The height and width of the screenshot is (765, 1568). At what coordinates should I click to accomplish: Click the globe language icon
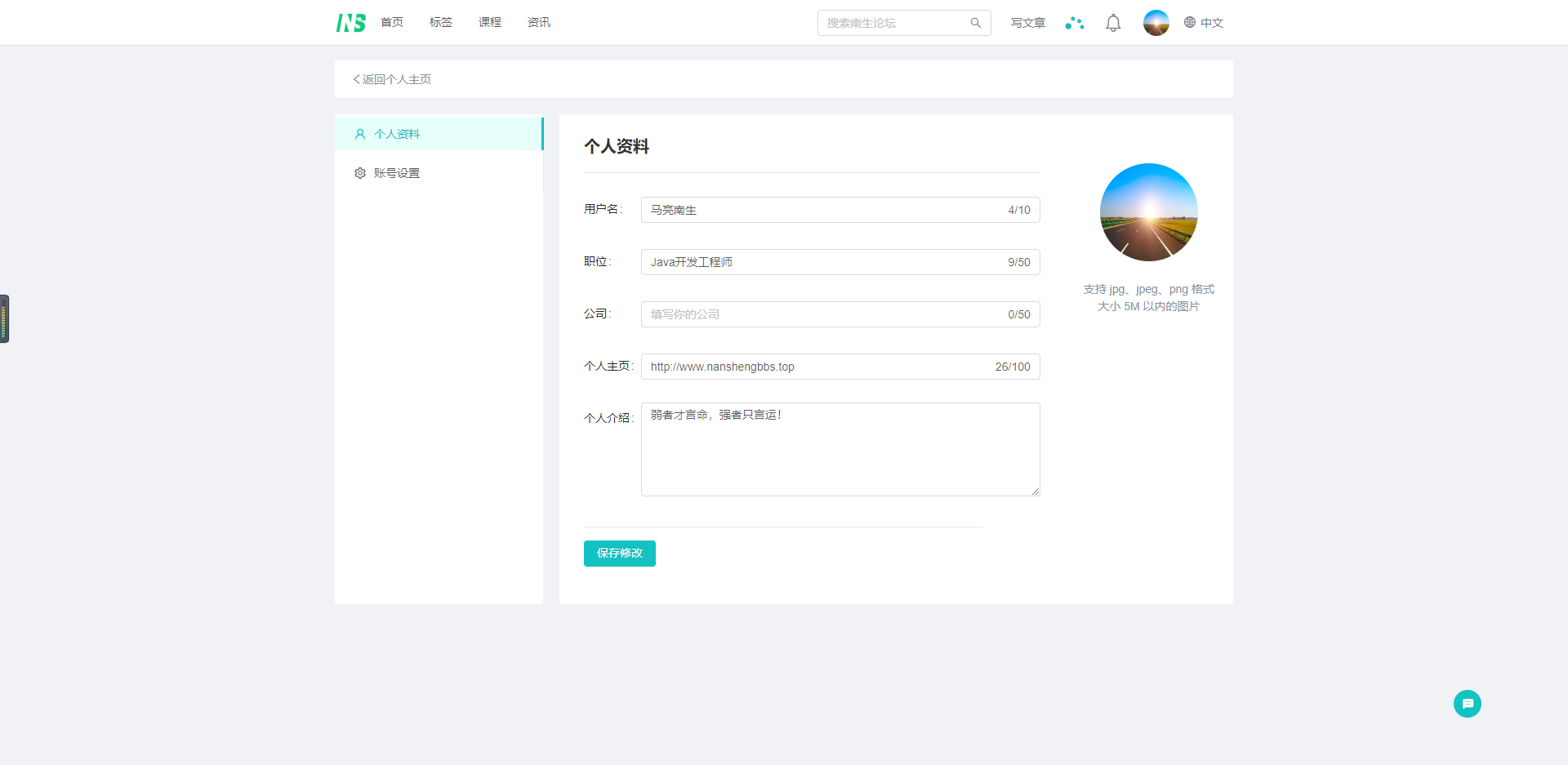pos(1189,23)
